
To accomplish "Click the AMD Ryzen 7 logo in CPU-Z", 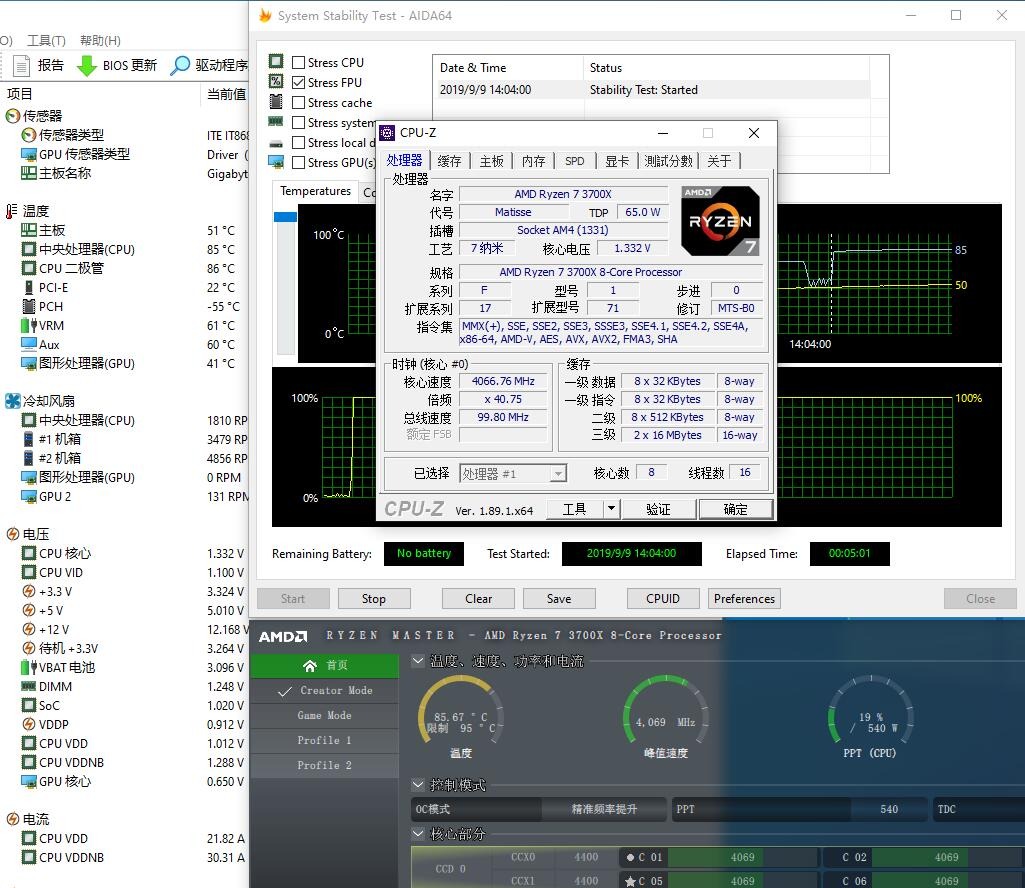I will 720,221.
